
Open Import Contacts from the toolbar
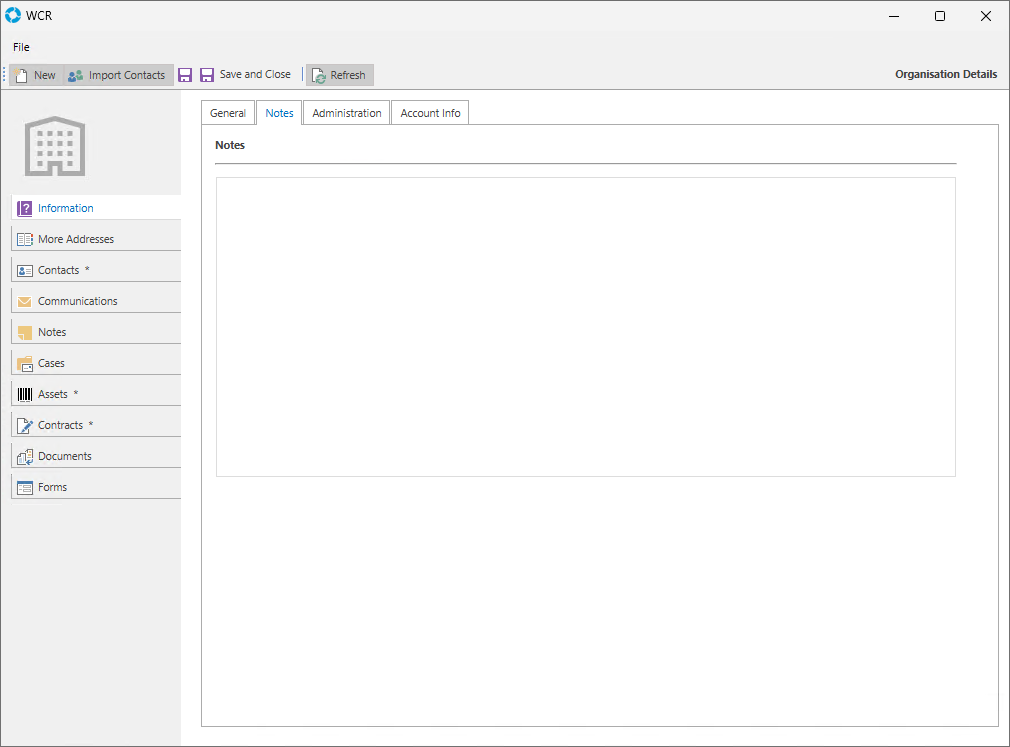117,75
